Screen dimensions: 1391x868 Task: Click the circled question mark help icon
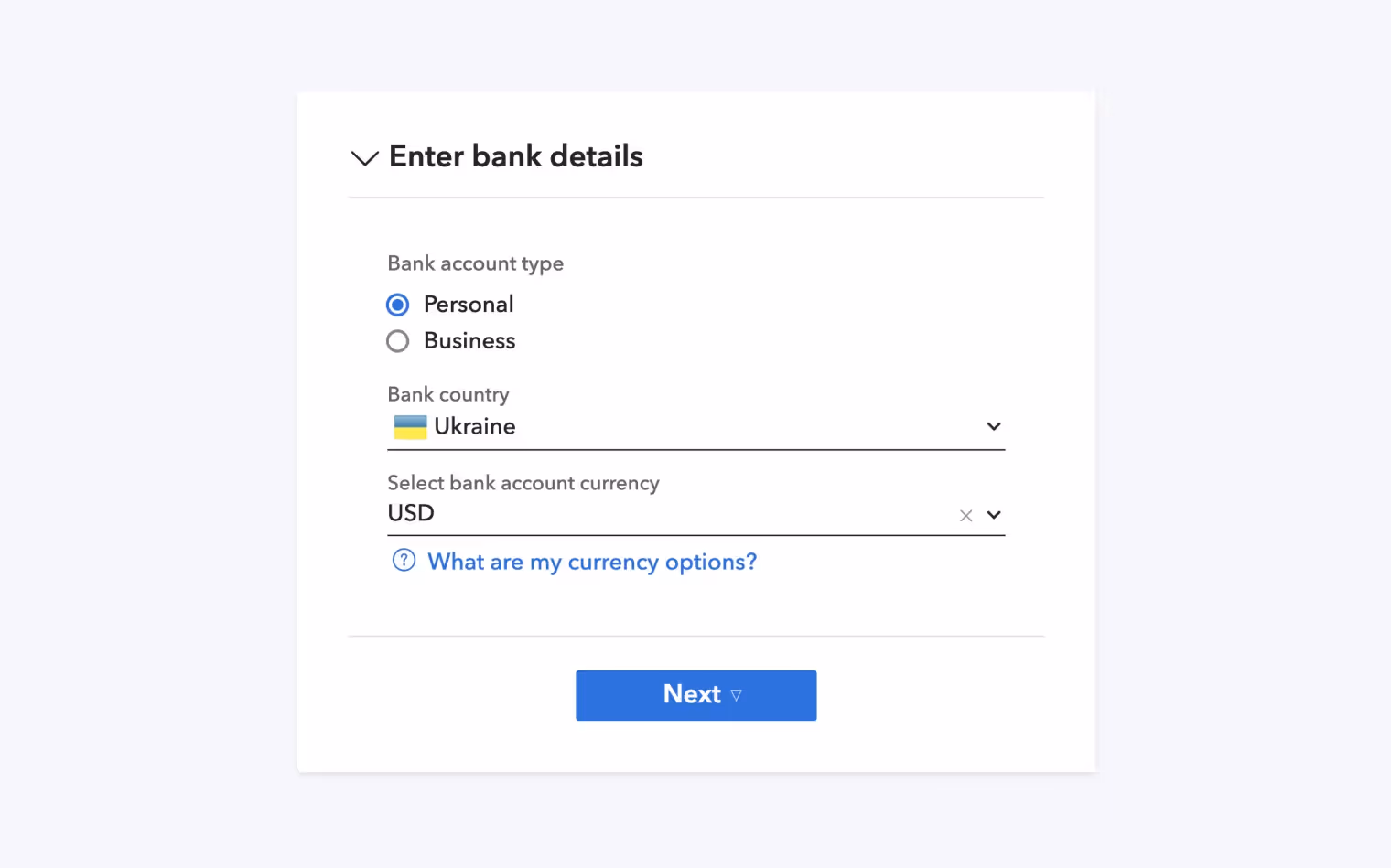tap(404, 560)
